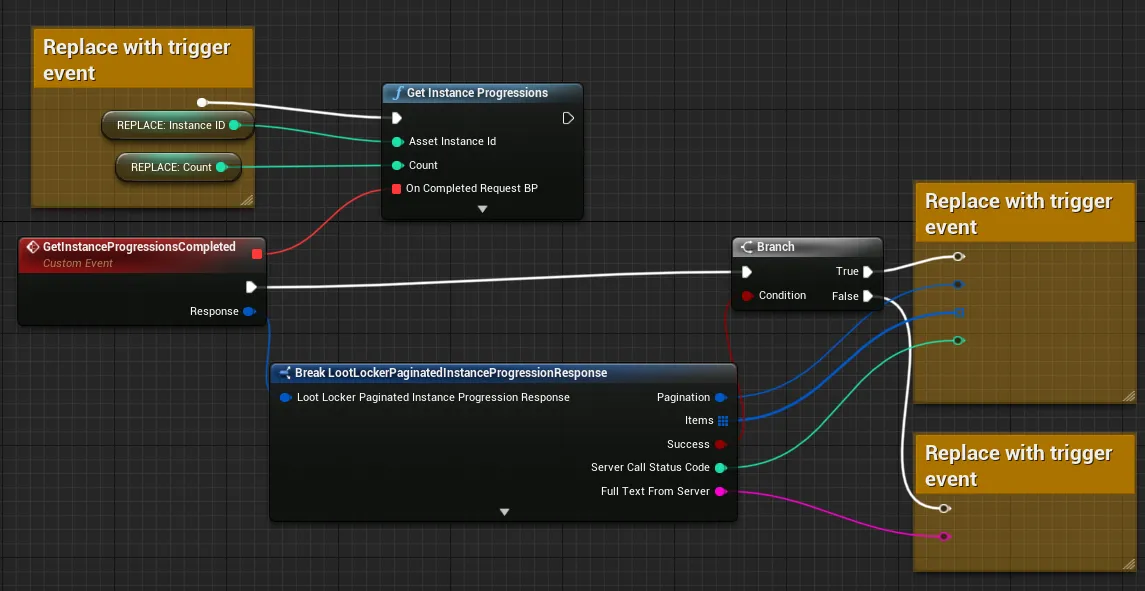This screenshot has width=1145, height=591.
Task: Click the REPLACE: Instance ID variable output pin
Action: [234, 125]
